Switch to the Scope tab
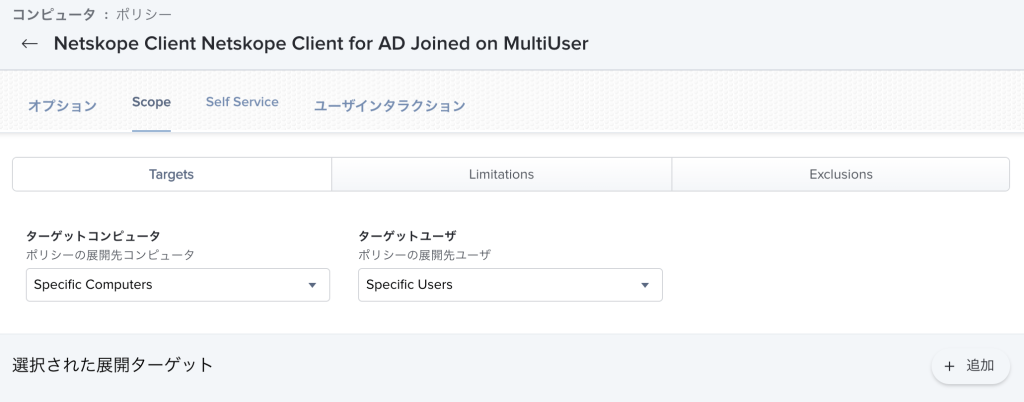Image resolution: width=1024 pixels, height=402 pixels. coord(152,102)
